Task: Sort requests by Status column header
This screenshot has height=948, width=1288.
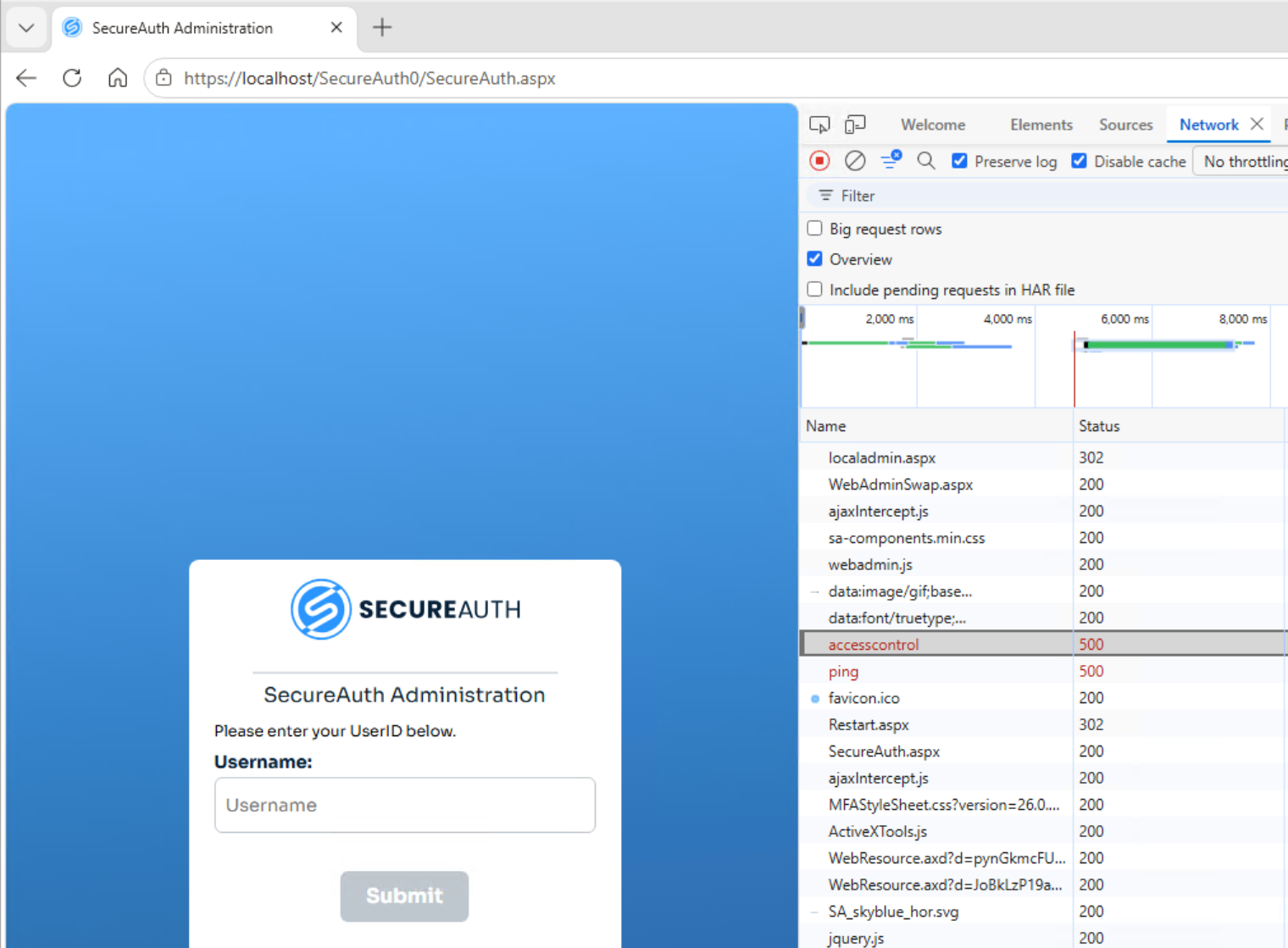Action: [x=1180, y=426]
